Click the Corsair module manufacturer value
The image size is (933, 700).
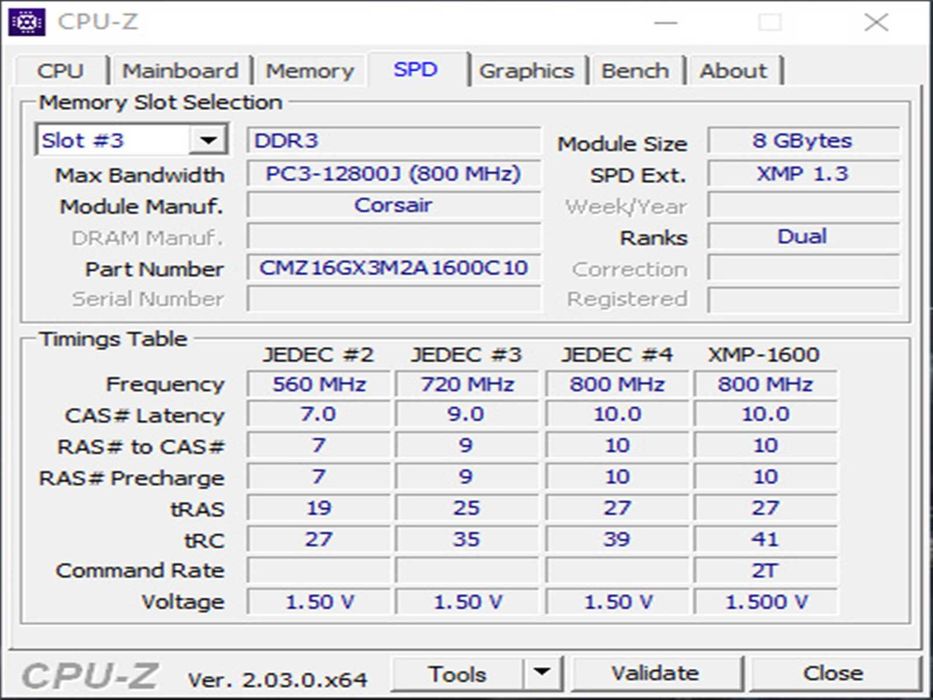click(x=394, y=205)
